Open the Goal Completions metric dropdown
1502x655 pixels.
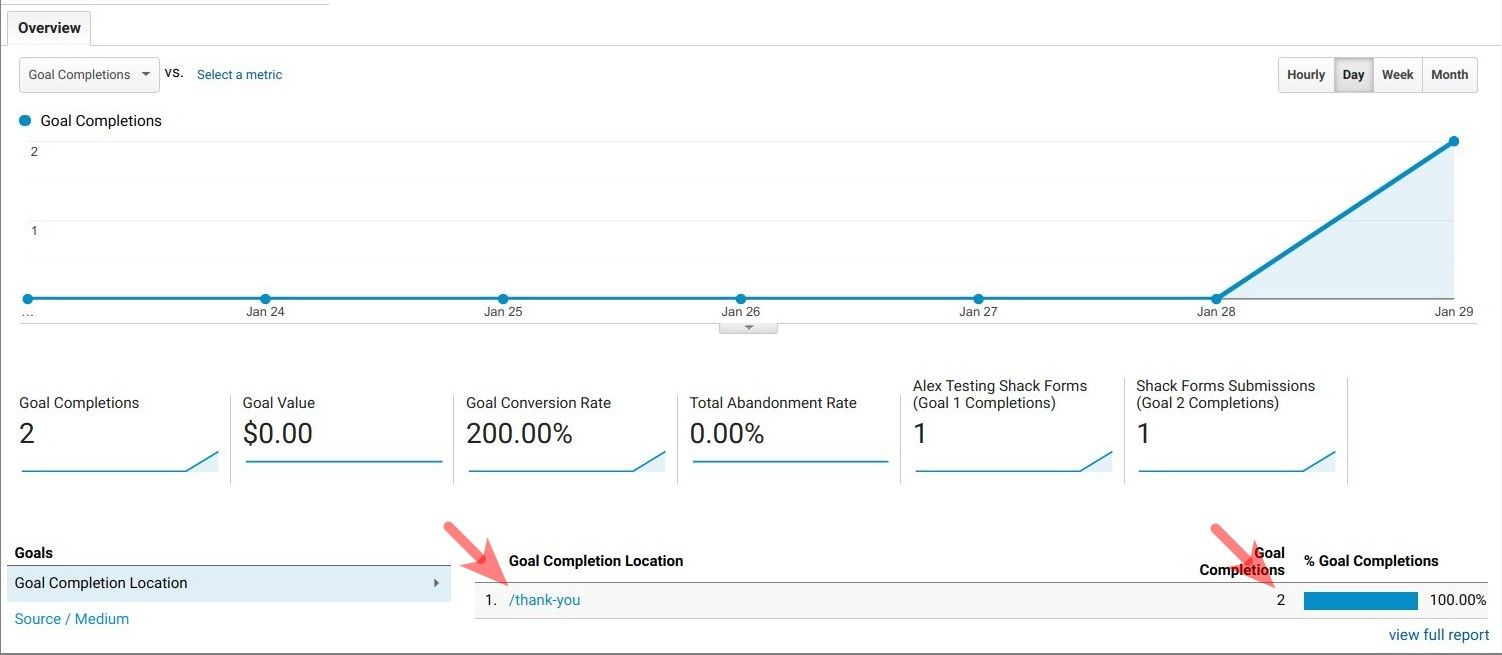coord(89,75)
